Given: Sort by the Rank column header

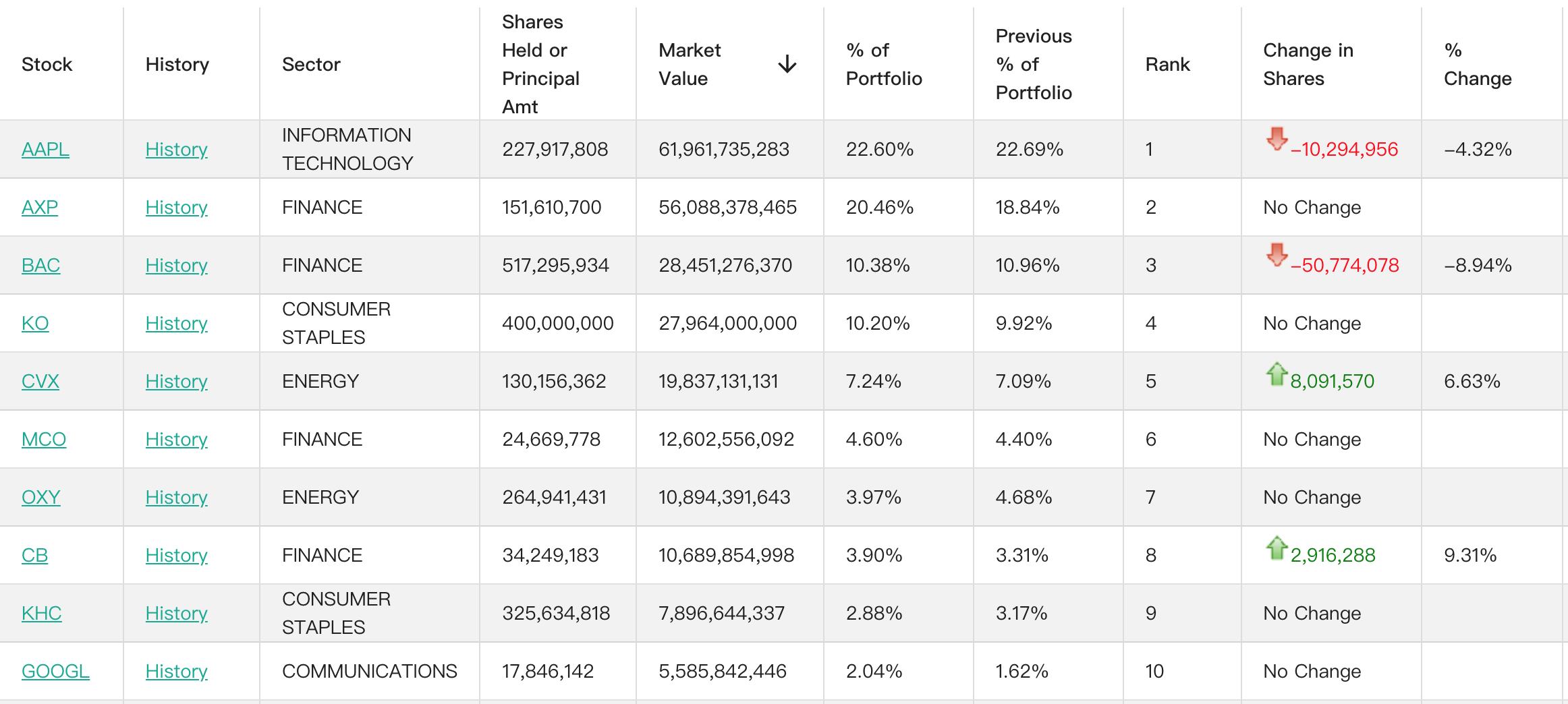Looking at the screenshot, I should (x=1167, y=65).
